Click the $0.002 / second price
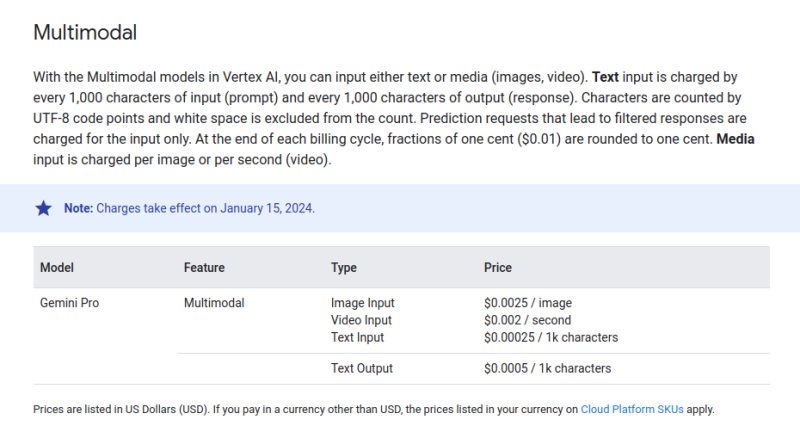 tap(528, 320)
